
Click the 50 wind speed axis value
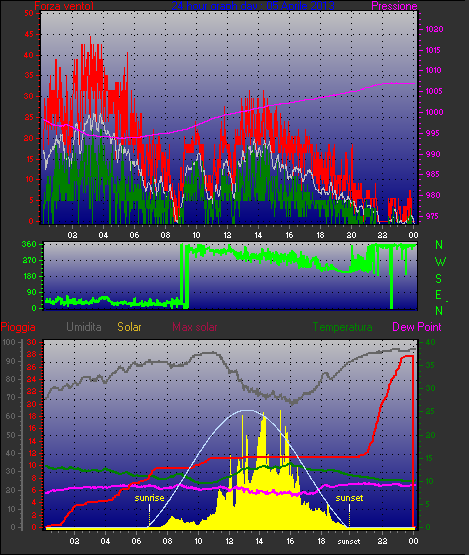pyautogui.click(x=29, y=13)
